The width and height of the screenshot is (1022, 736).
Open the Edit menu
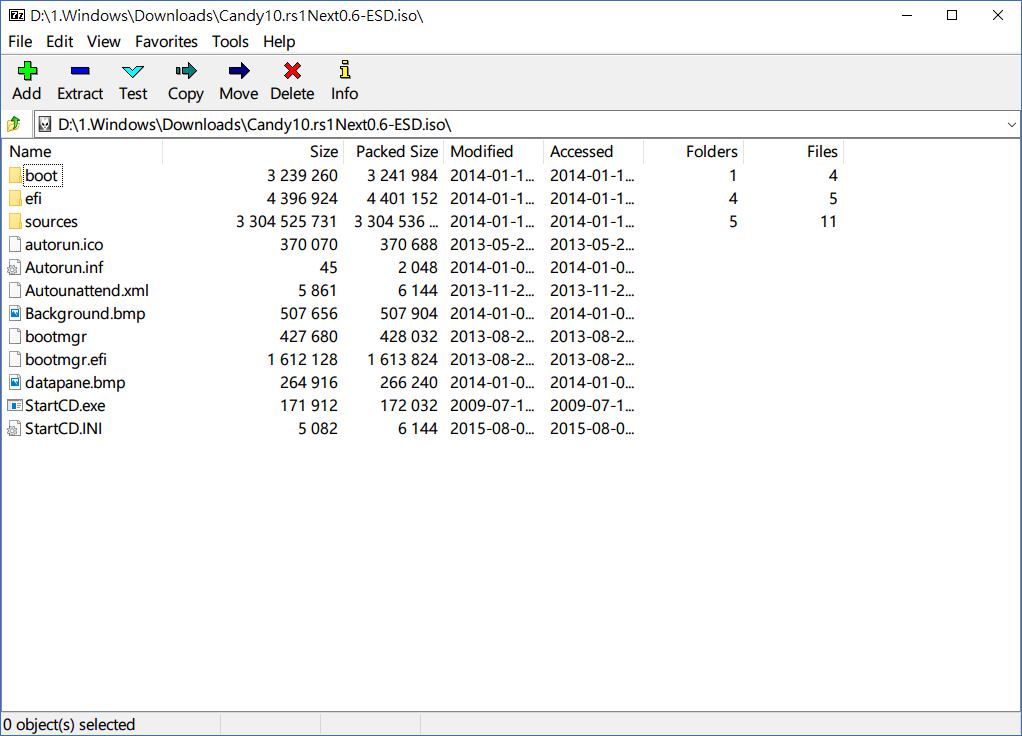(59, 42)
